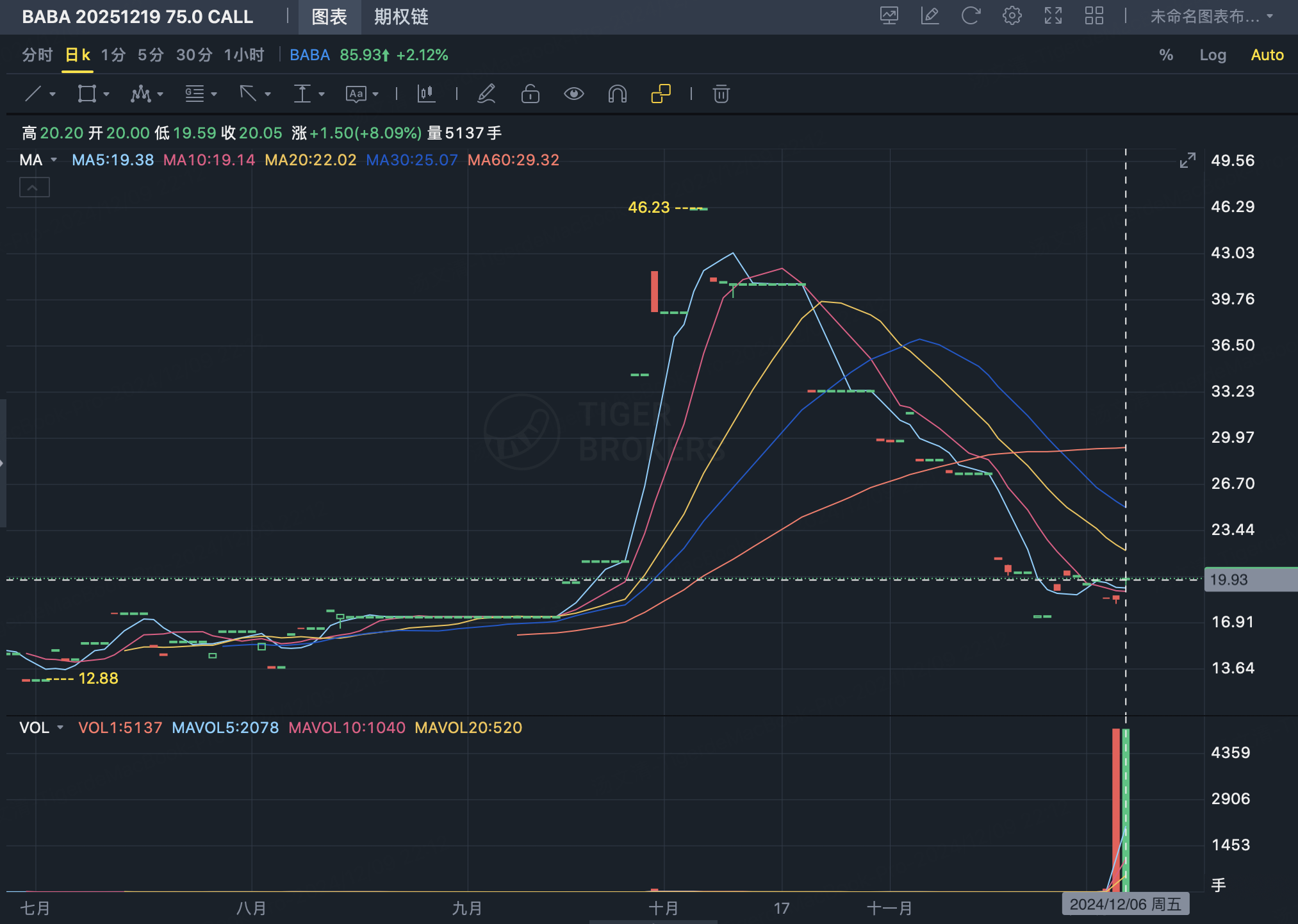Click the 19.93 current price tag

(x=1250, y=580)
